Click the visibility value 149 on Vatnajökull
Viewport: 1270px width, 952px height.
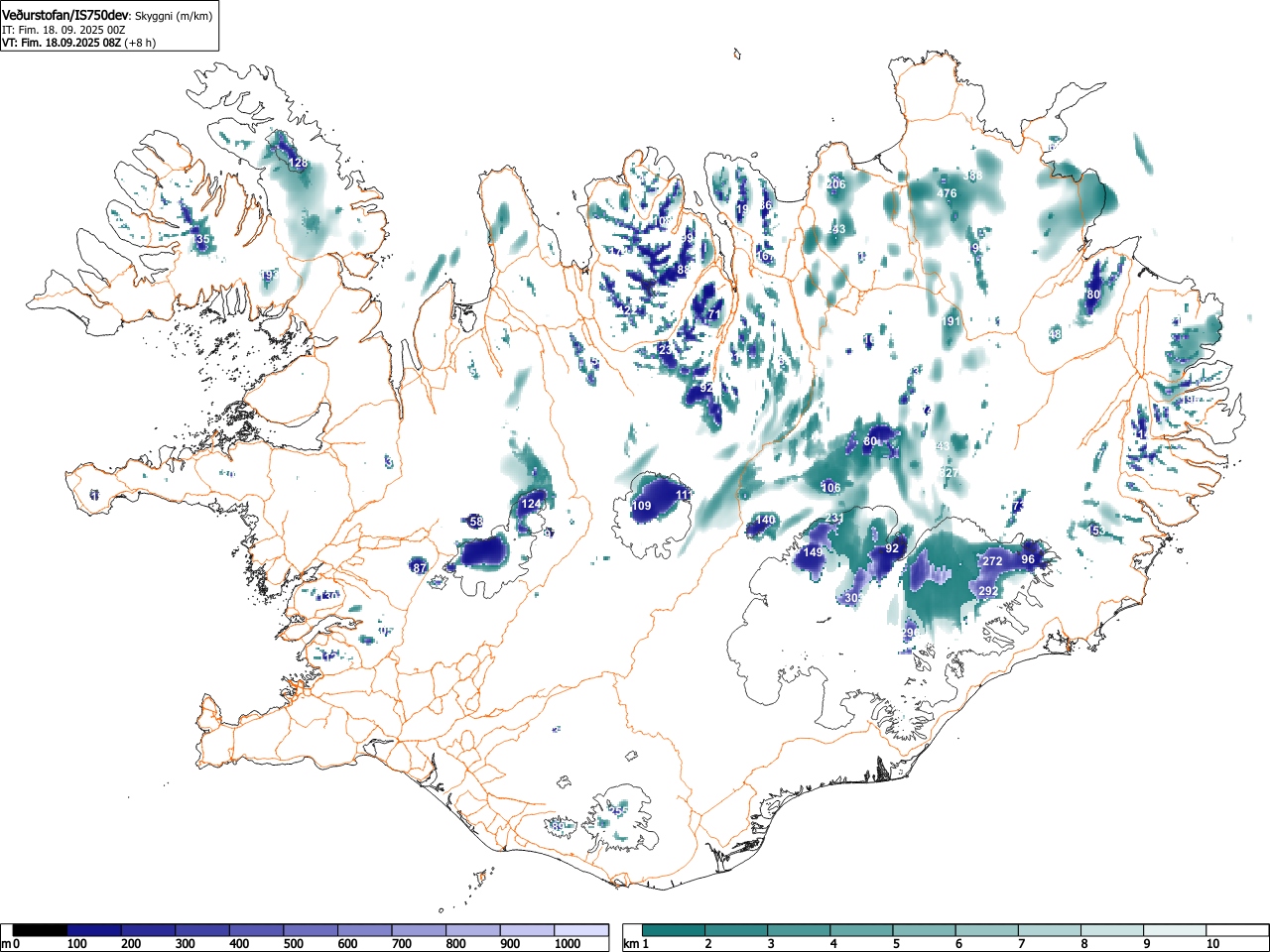(x=814, y=552)
